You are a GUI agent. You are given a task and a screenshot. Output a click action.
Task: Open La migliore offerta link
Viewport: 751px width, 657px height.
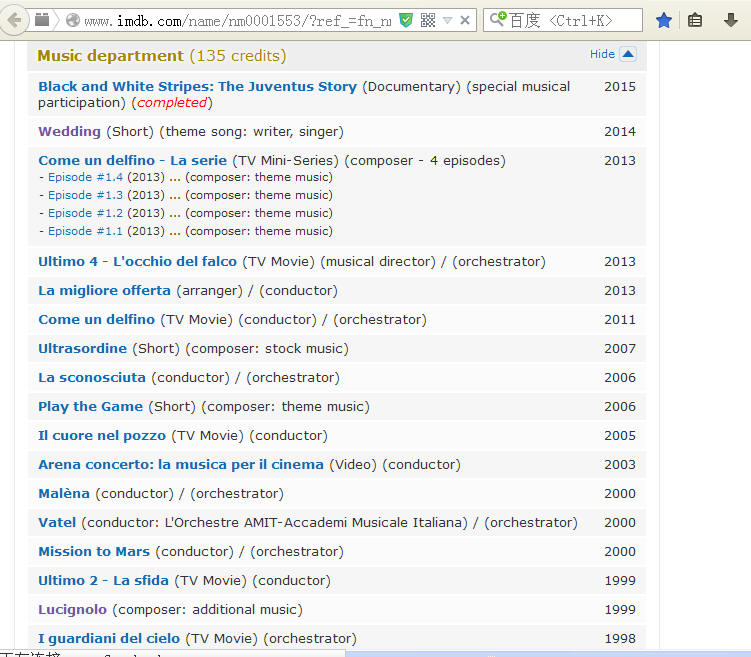point(104,291)
